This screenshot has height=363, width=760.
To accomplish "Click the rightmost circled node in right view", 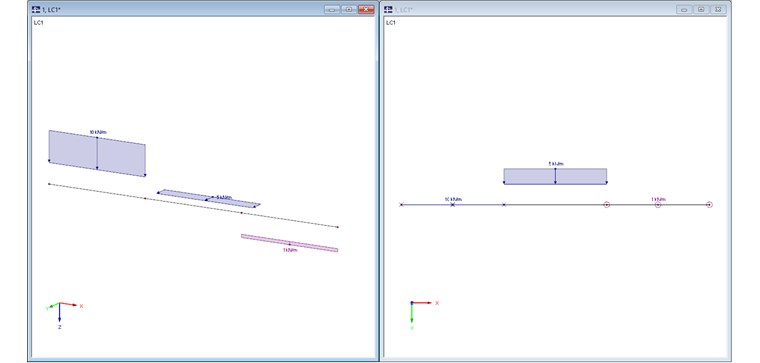I will 709,205.
